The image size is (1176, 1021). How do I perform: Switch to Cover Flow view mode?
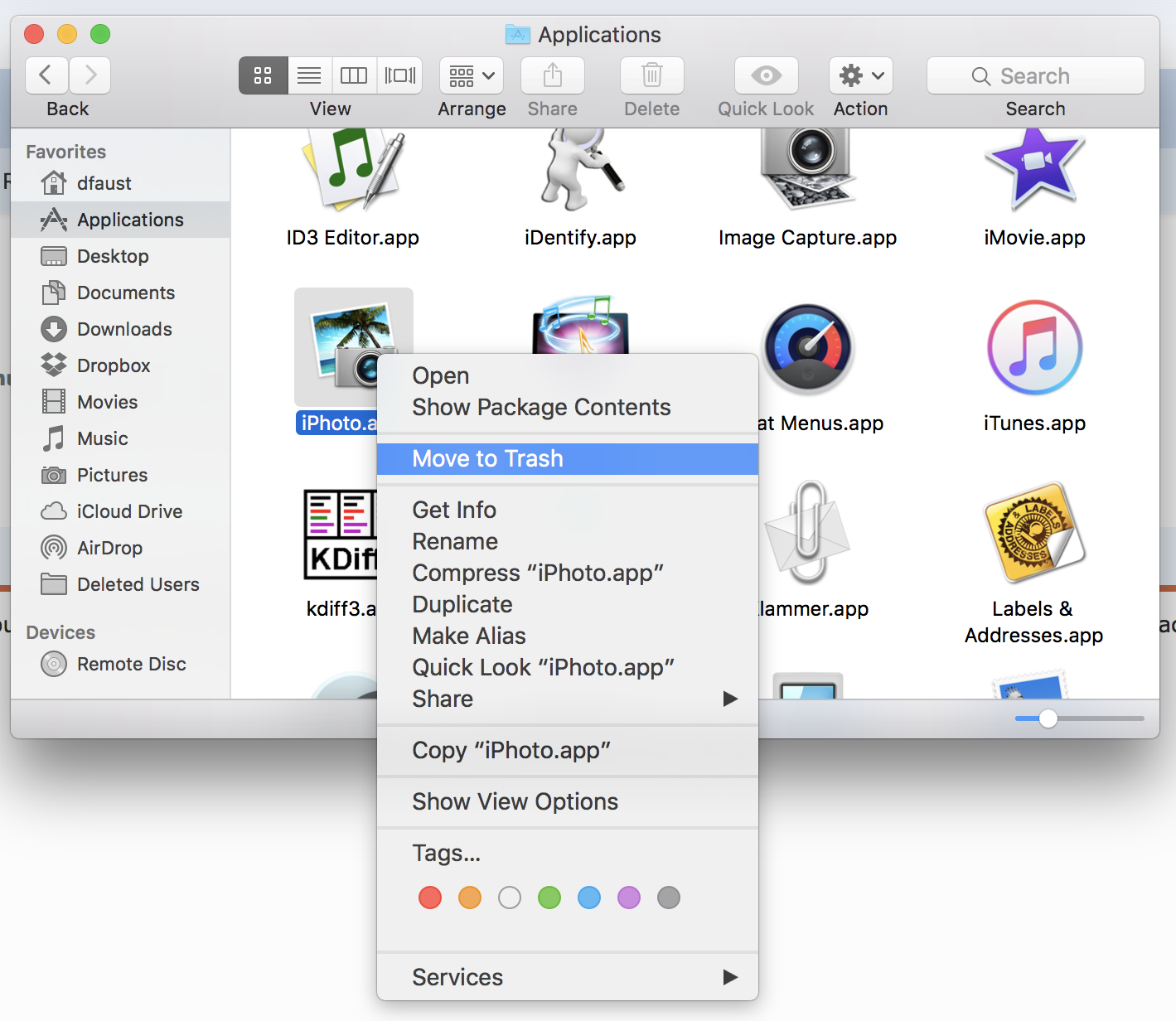399,75
